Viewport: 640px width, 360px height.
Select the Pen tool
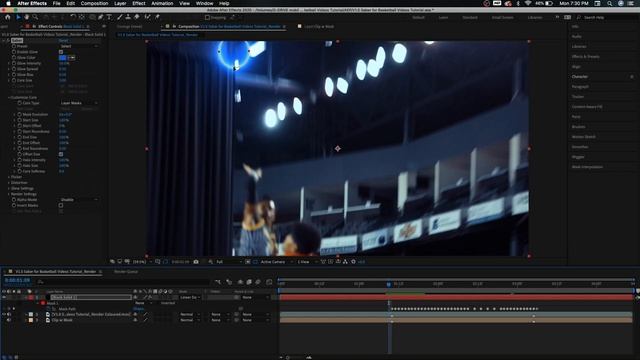tap(100, 17)
